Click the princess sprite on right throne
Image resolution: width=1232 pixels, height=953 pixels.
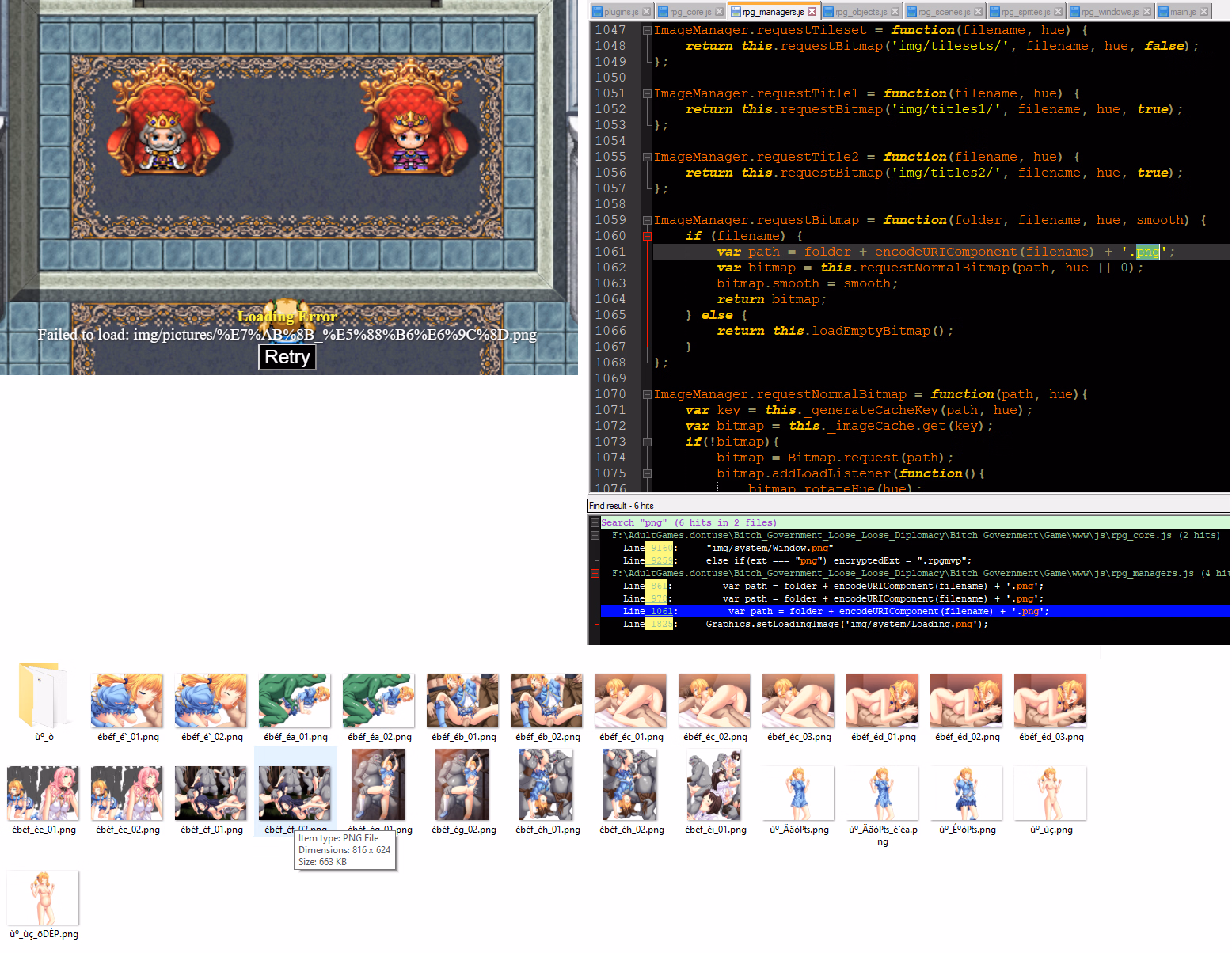coord(410,141)
